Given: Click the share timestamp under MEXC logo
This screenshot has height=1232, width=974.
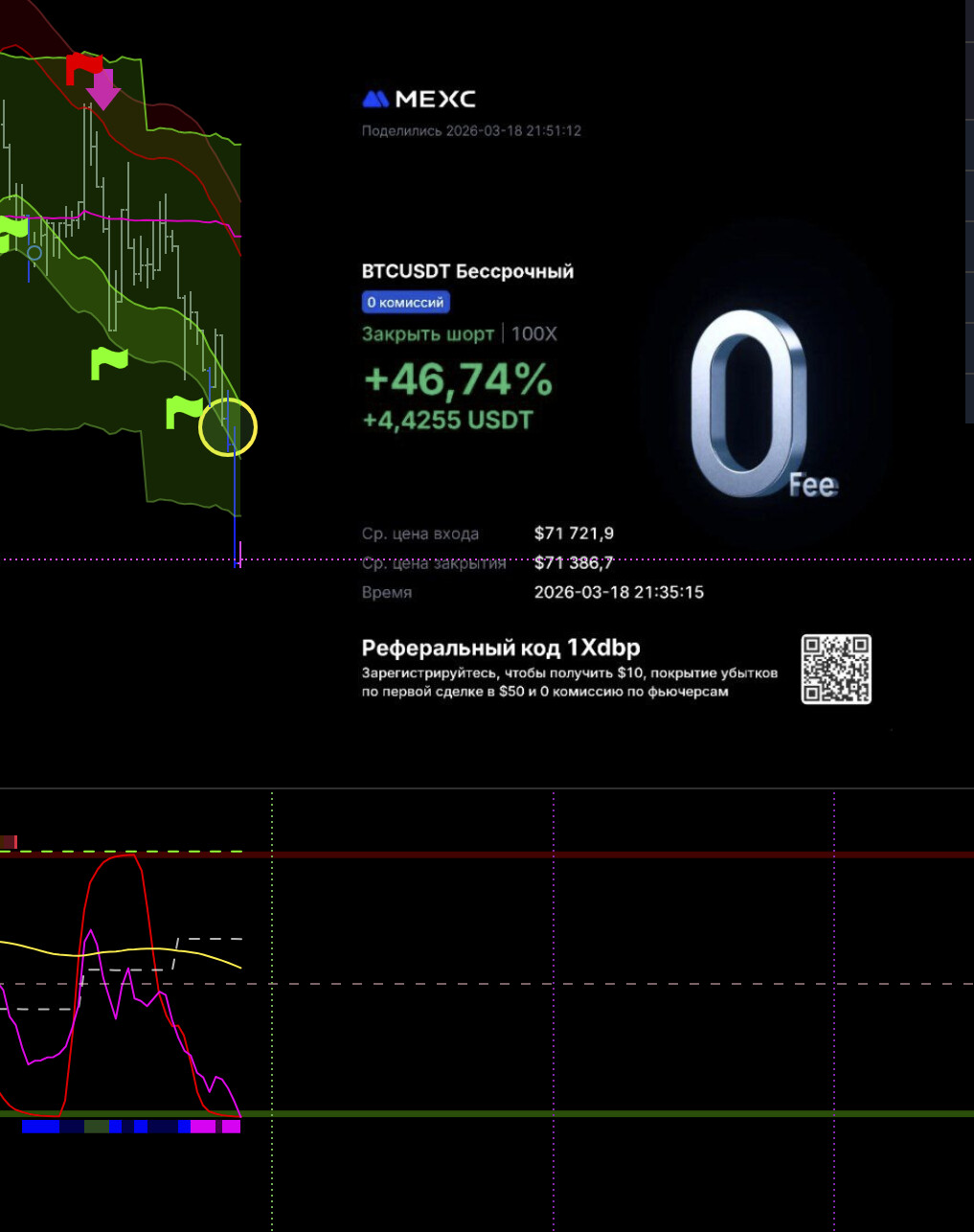Looking at the screenshot, I should pos(471,130).
